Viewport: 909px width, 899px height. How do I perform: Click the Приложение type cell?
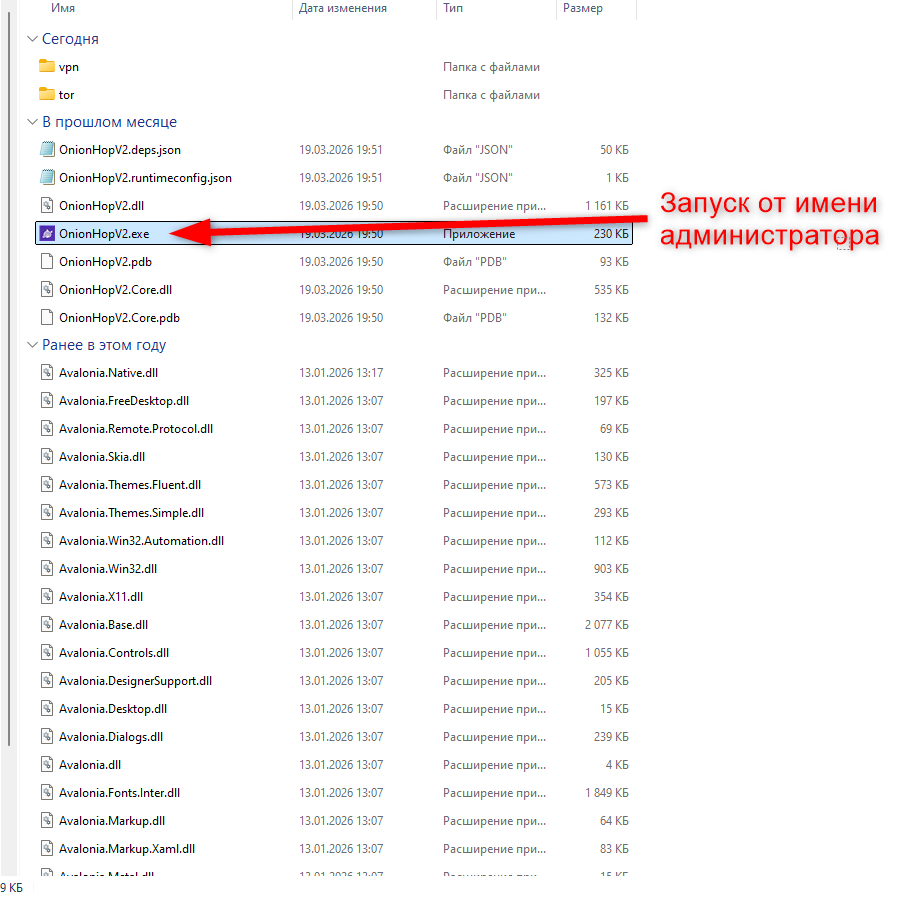[x=479, y=234]
